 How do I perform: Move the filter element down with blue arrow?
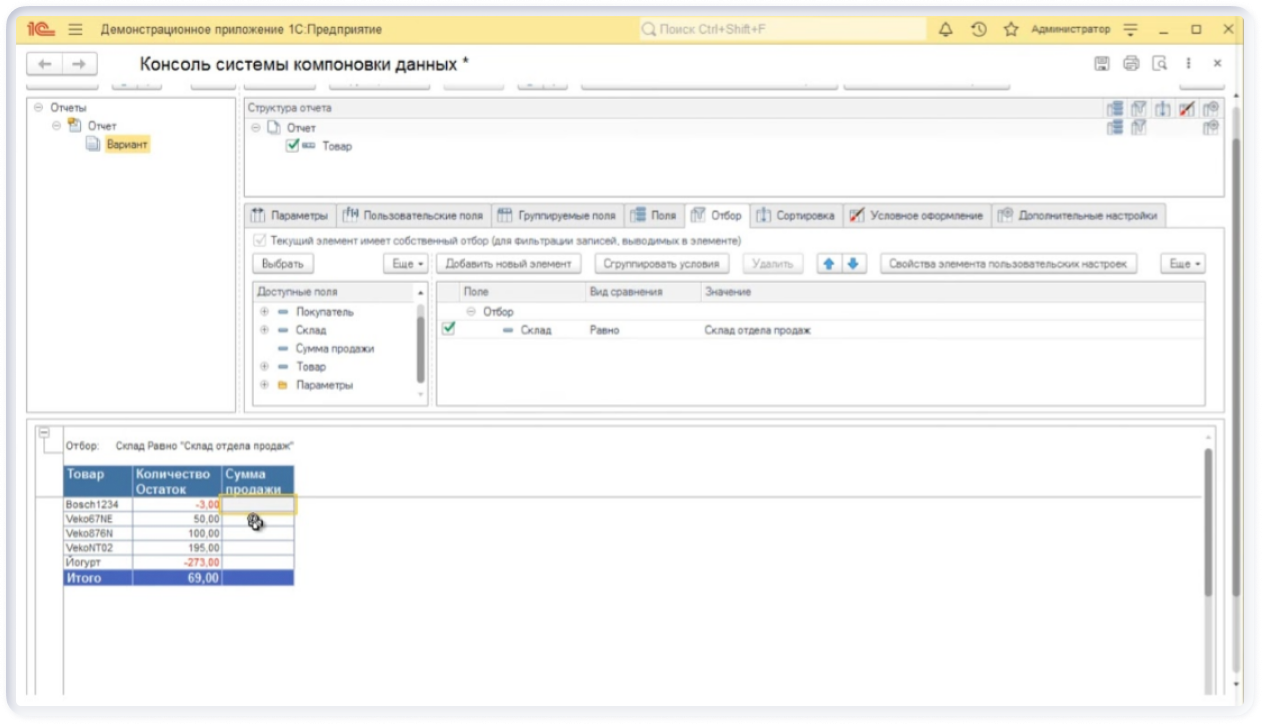(x=853, y=264)
